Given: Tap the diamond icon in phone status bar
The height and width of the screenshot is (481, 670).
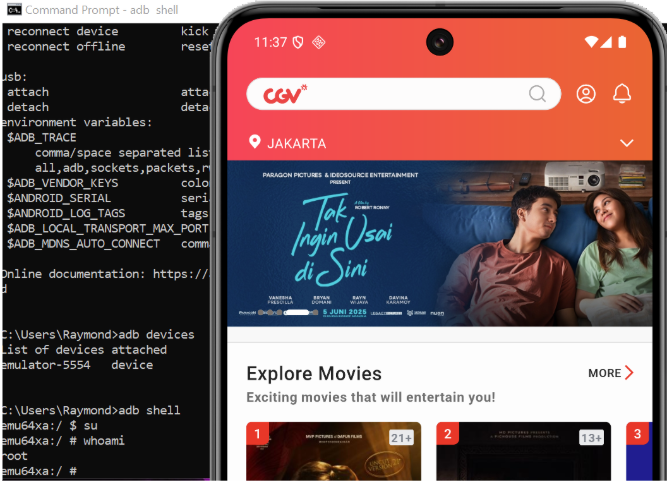Looking at the screenshot, I should pyautogui.click(x=319, y=42).
